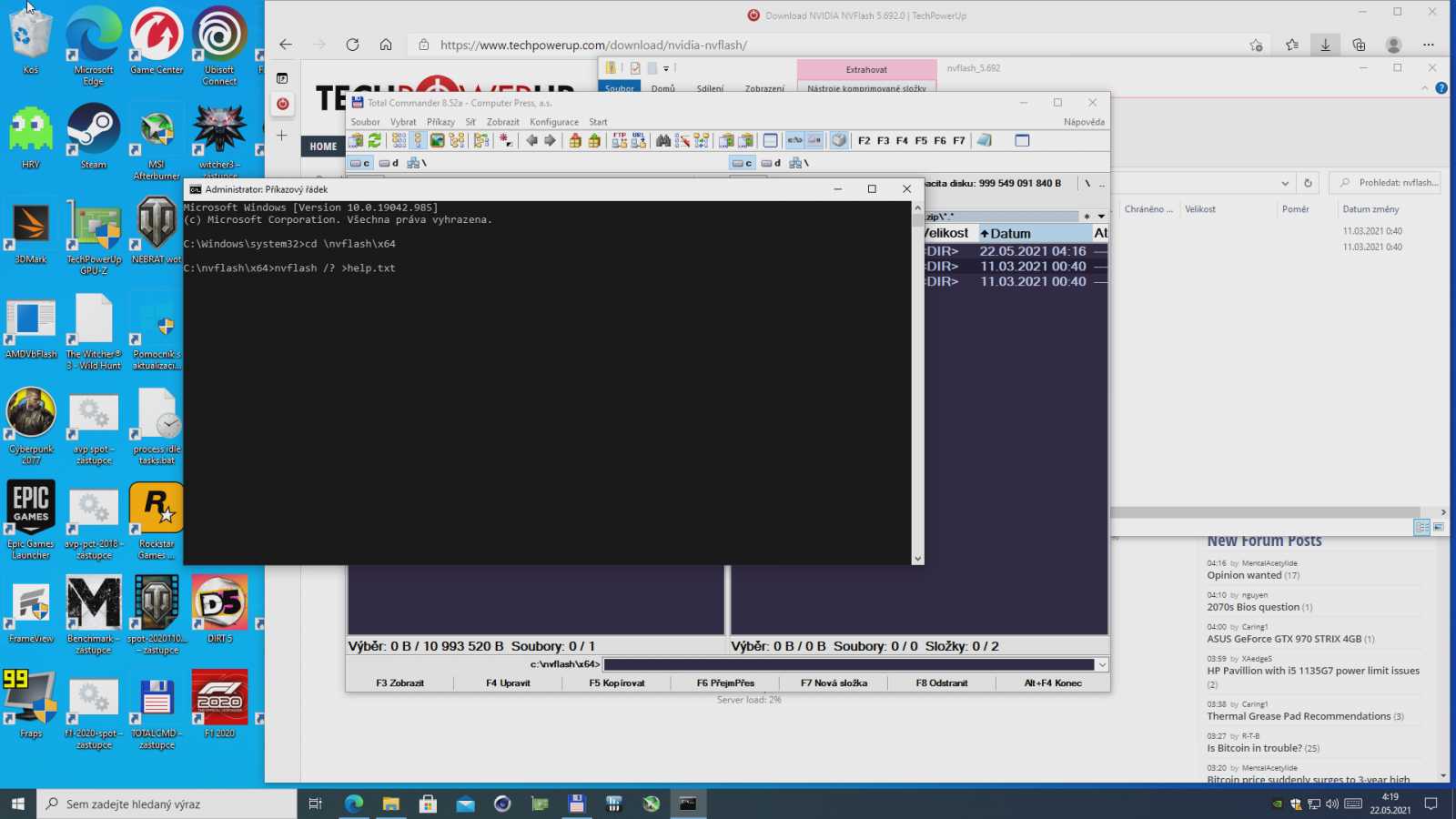Go forward with Total Commander's right arrow icon
Viewport: 1456px width, 819px height.
(550, 140)
